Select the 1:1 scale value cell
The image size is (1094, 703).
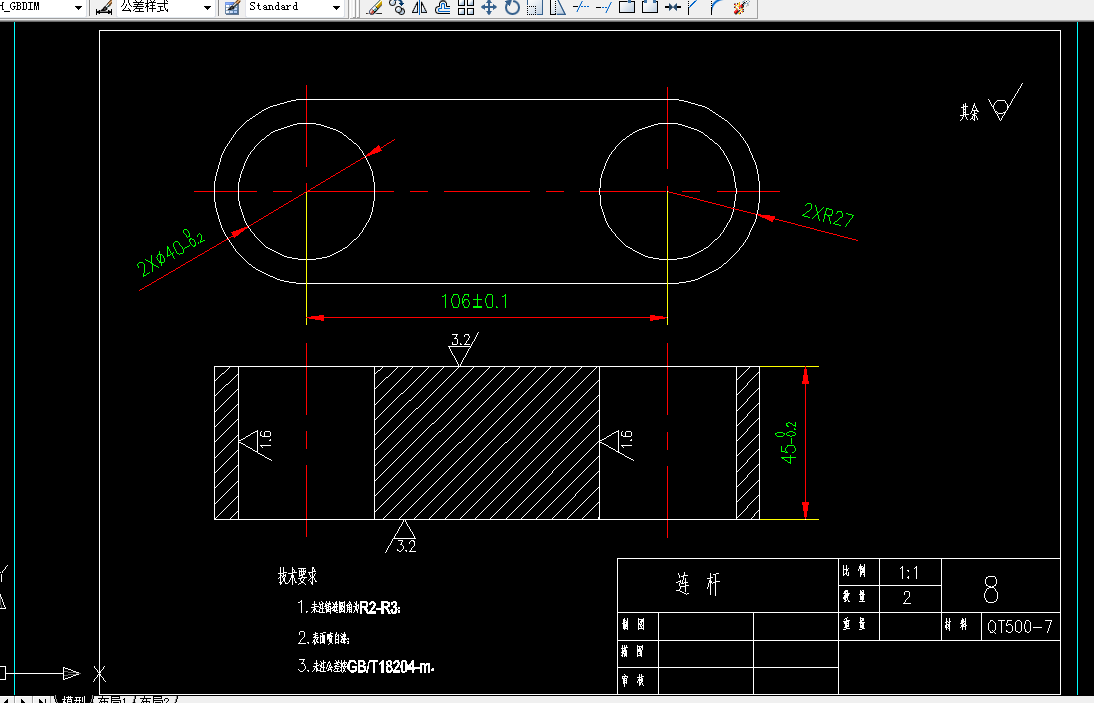909,573
